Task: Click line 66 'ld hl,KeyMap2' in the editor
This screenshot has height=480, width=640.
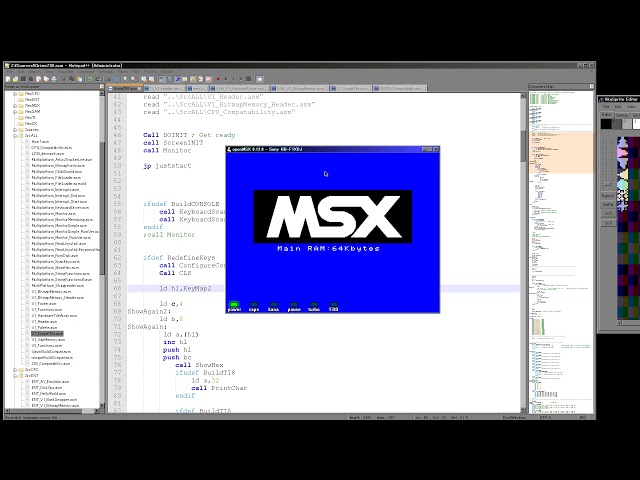Action: click(185, 288)
